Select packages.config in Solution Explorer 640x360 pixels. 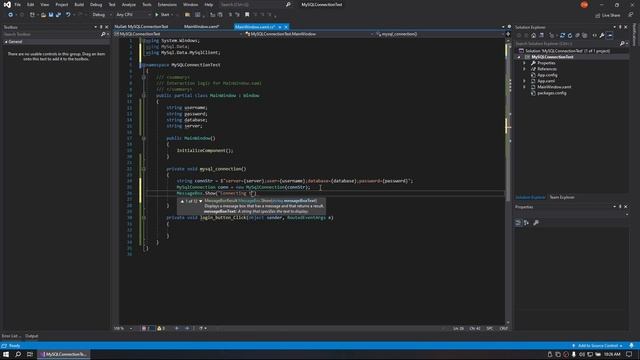point(551,93)
